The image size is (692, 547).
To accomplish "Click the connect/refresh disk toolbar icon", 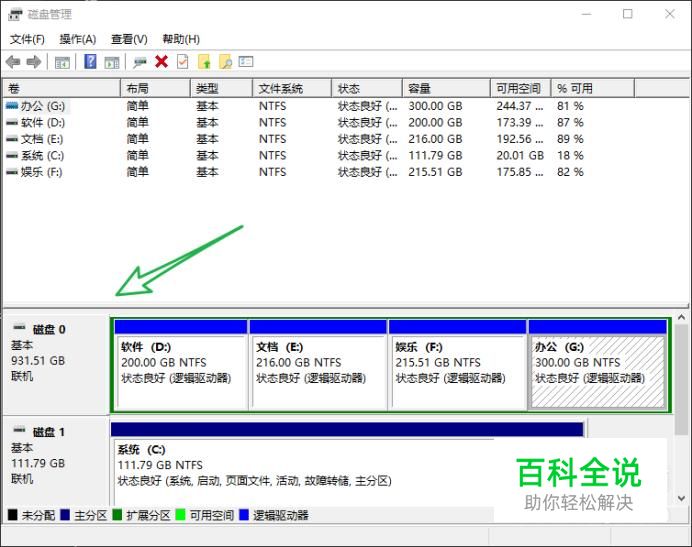I will pyautogui.click(x=140, y=62).
